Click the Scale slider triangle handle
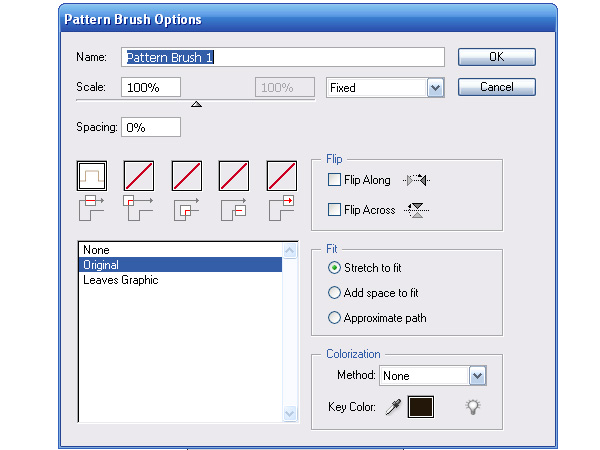 196,104
